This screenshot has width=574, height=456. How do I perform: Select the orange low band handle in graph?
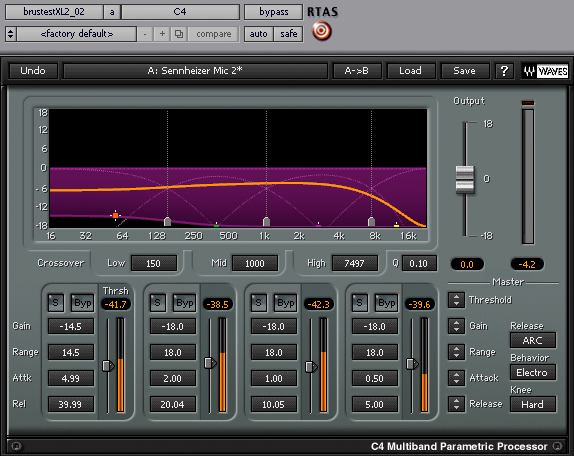(115, 215)
